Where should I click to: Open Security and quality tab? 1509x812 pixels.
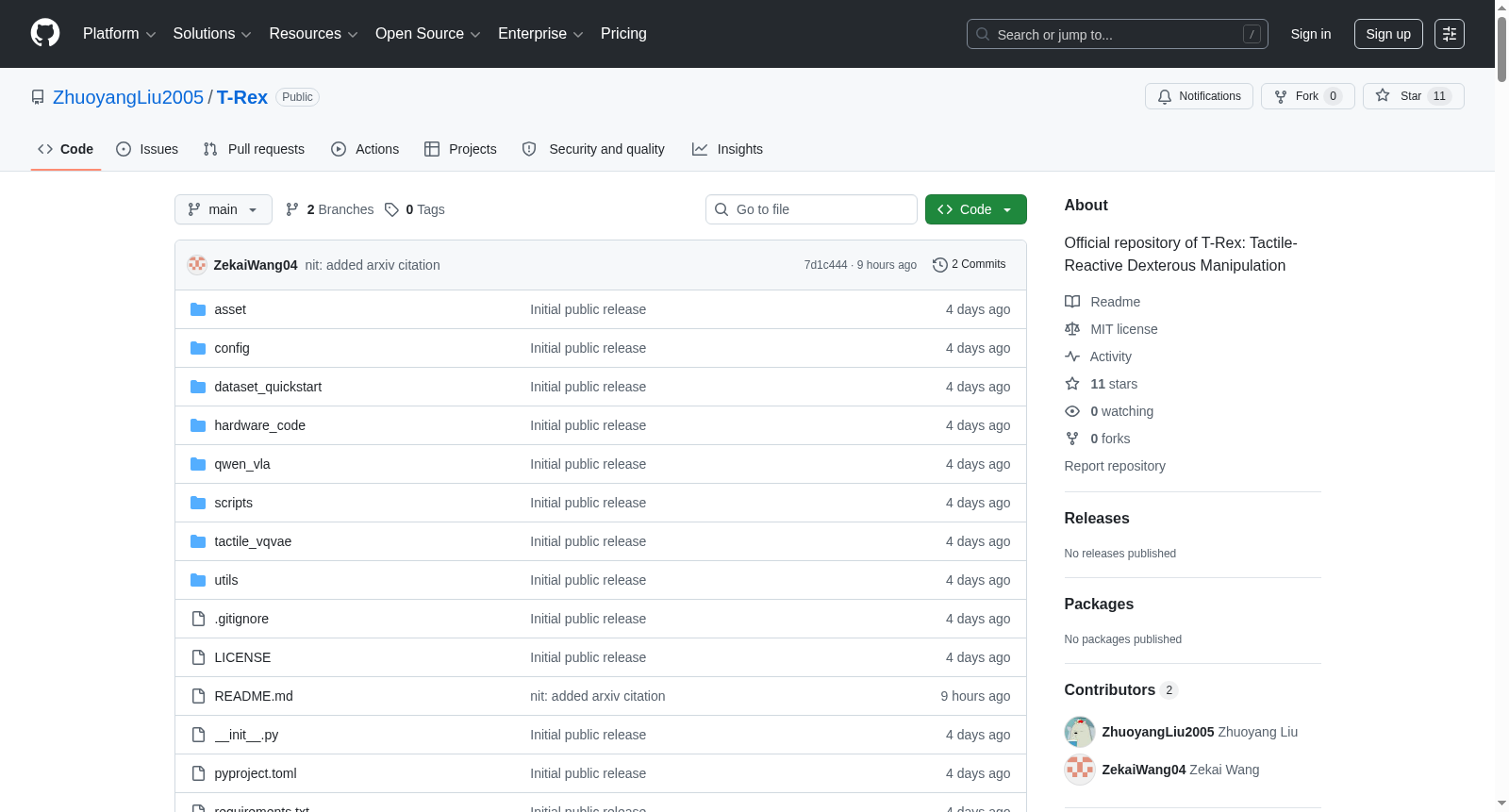(593, 149)
